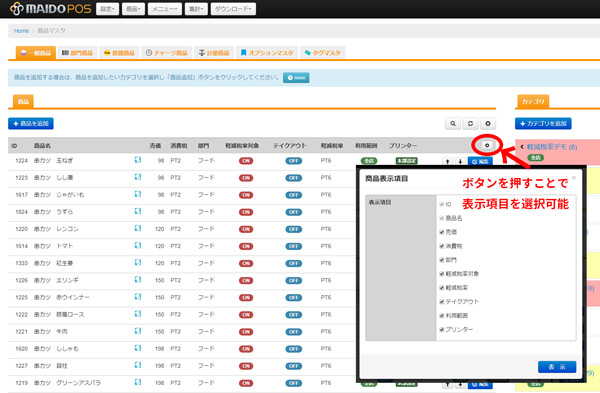
Task: Open the gear settings button beside refresh
Action: 488,124
